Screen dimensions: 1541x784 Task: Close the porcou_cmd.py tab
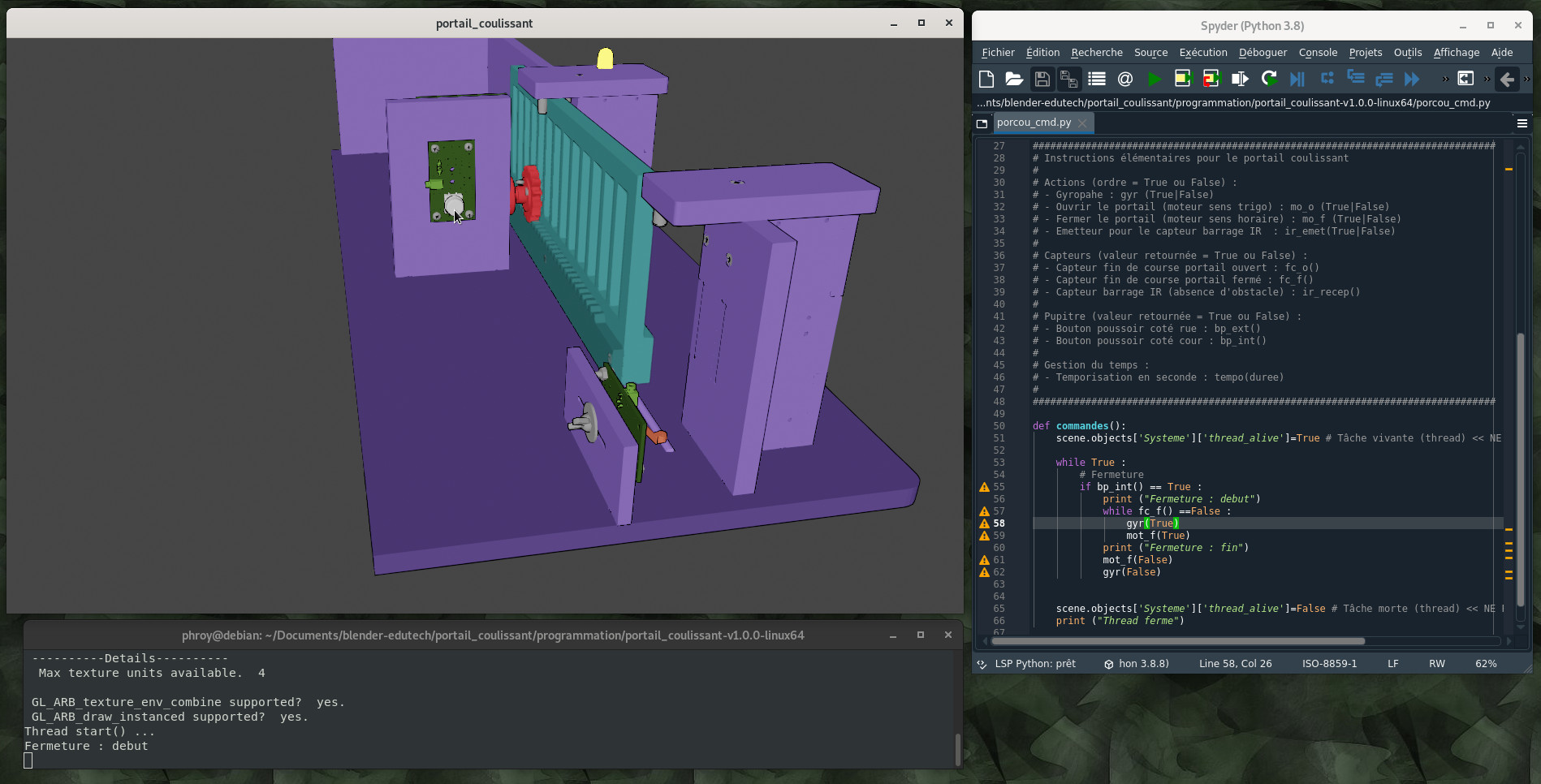coord(1082,123)
